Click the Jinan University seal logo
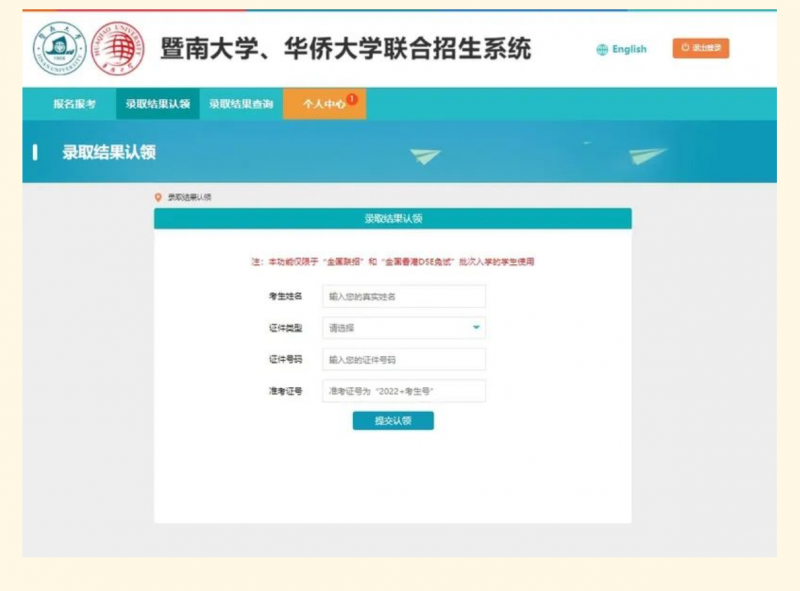800x591 pixels. pos(60,48)
